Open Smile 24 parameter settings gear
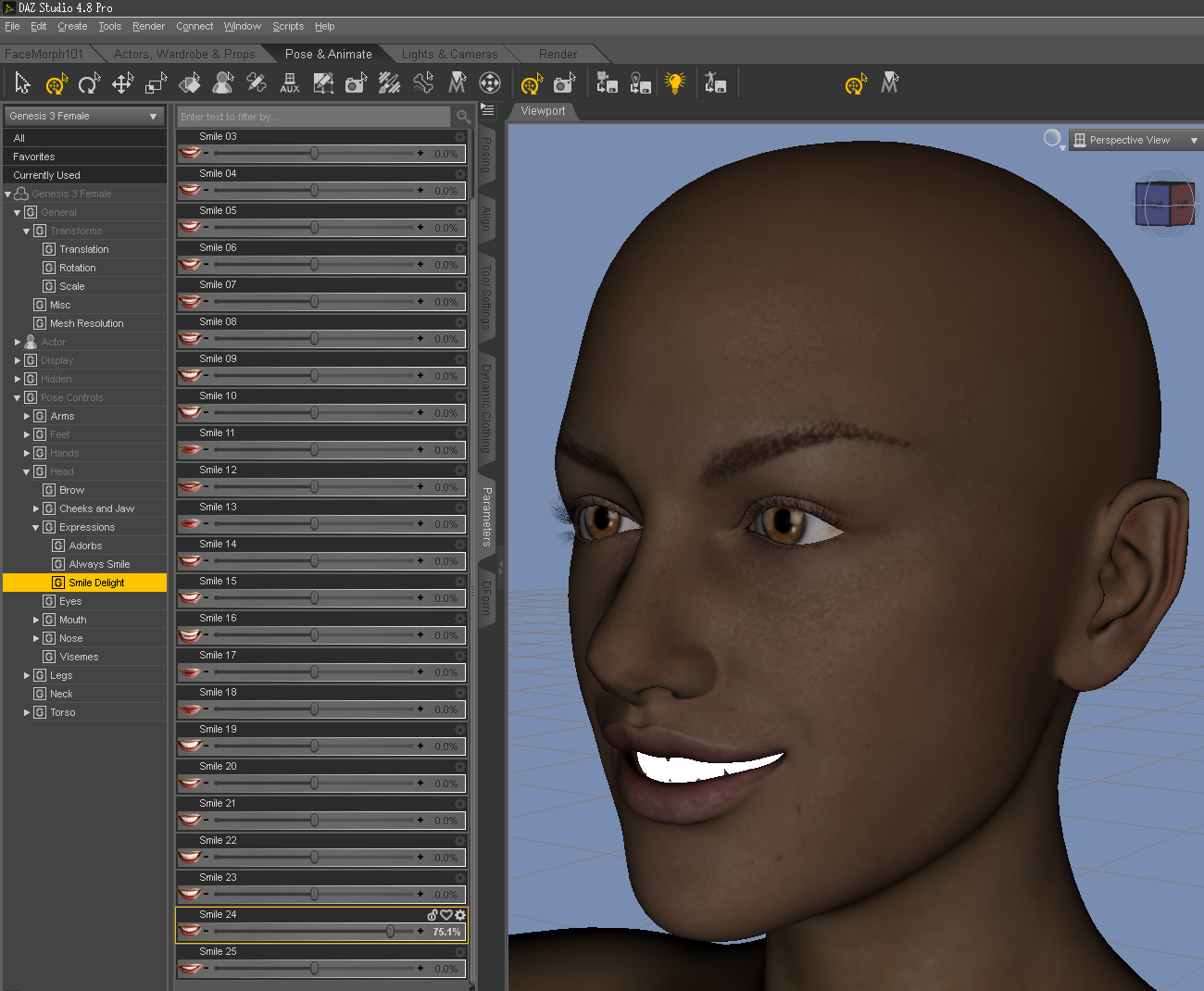The height and width of the screenshot is (991, 1204). [460, 915]
